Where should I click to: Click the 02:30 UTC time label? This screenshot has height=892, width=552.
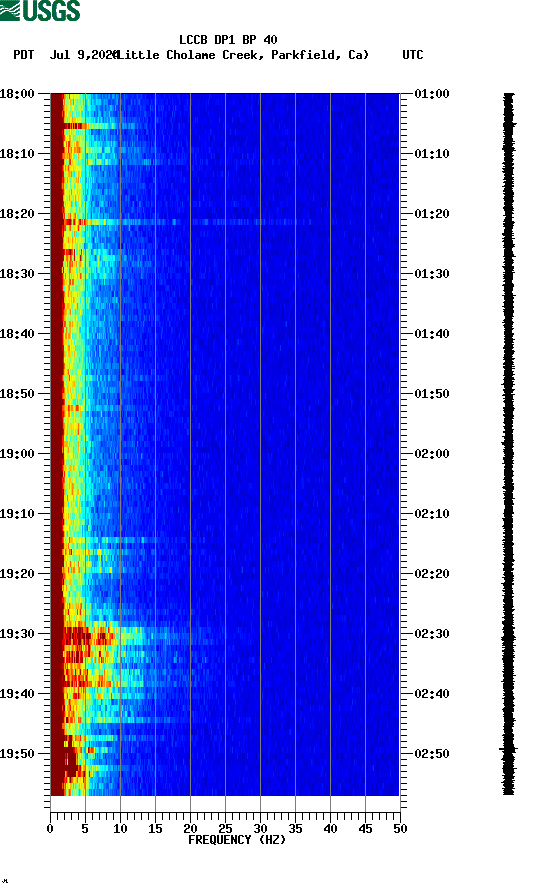tap(432, 634)
